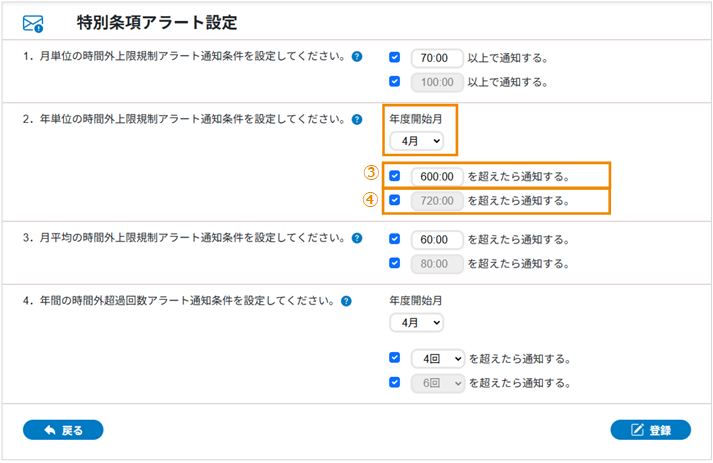The height and width of the screenshot is (463, 713).
Task: Open the 年度開始月 dropdown in section 4
Action: click(x=416, y=322)
